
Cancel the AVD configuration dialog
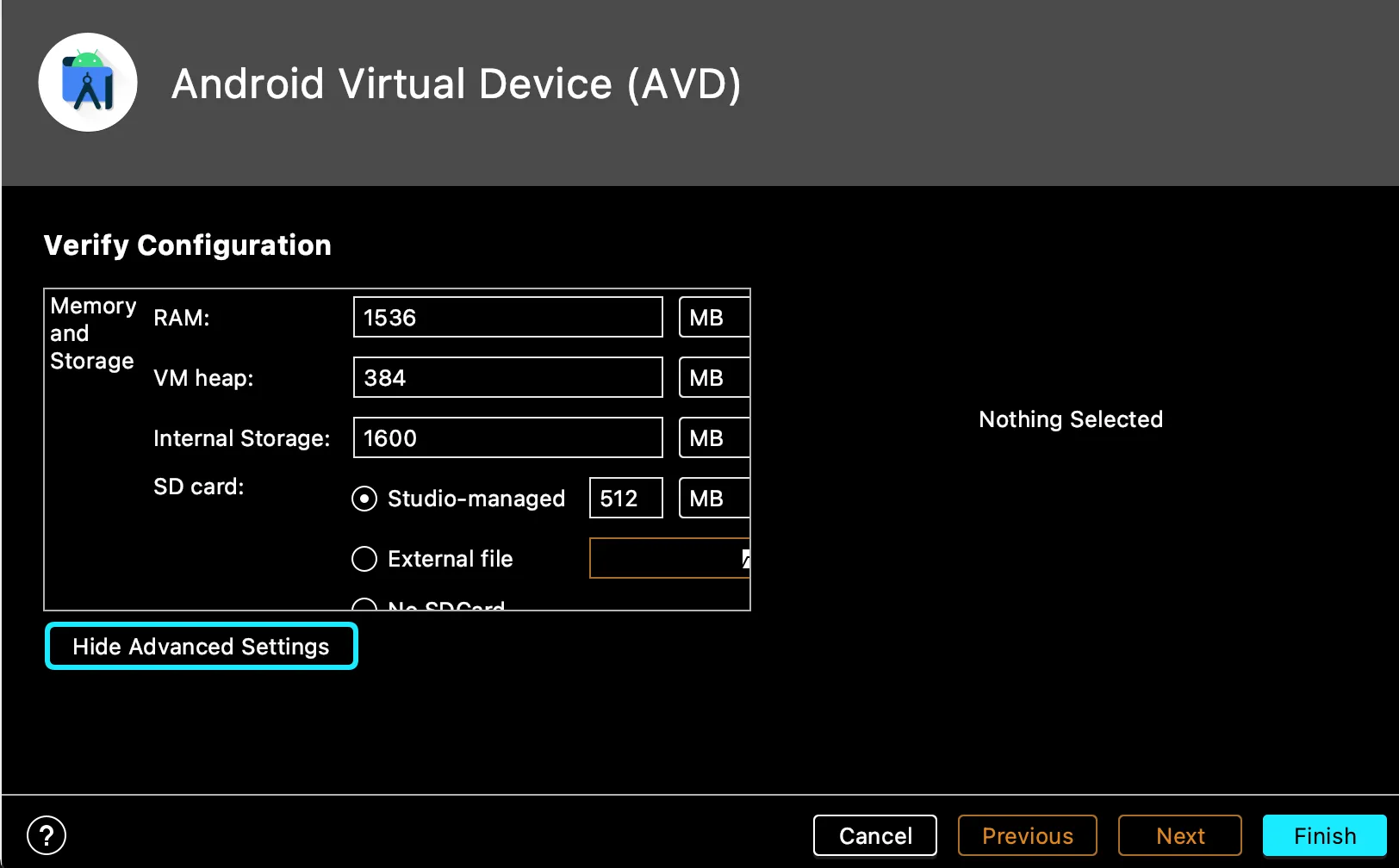coord(875,835)
